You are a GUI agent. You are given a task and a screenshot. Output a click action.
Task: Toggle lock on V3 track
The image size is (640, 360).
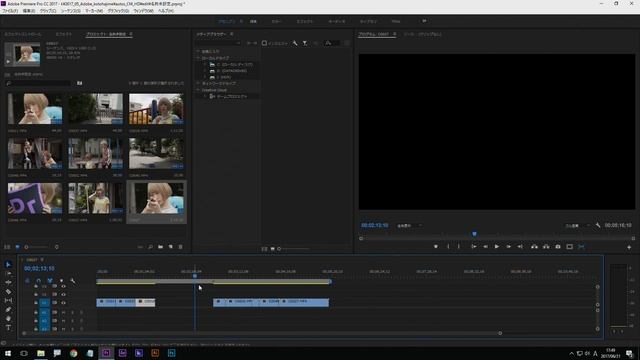(36, 287)
